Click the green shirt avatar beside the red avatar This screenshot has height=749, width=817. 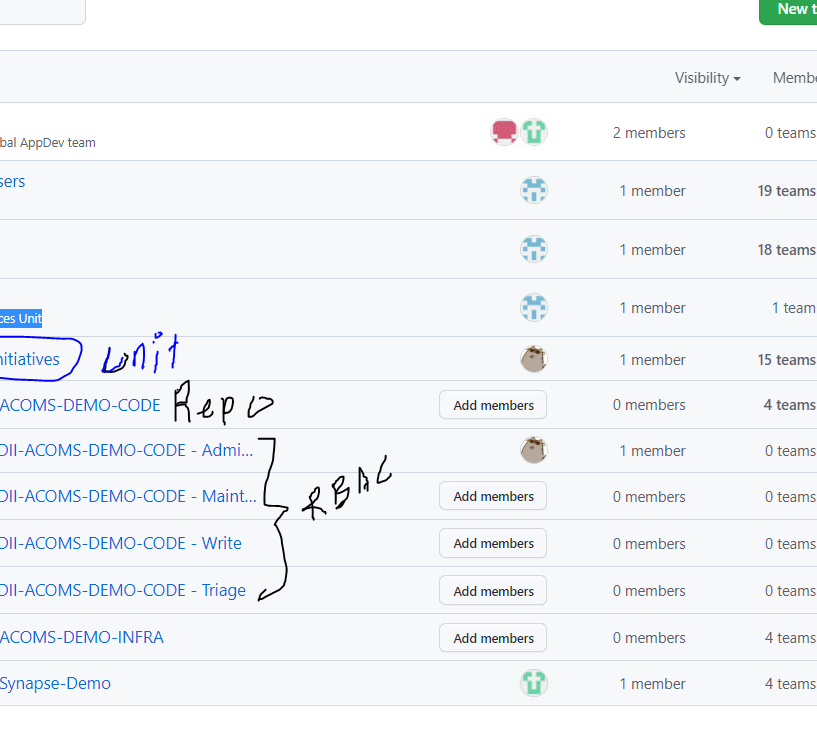pos(534,131)
